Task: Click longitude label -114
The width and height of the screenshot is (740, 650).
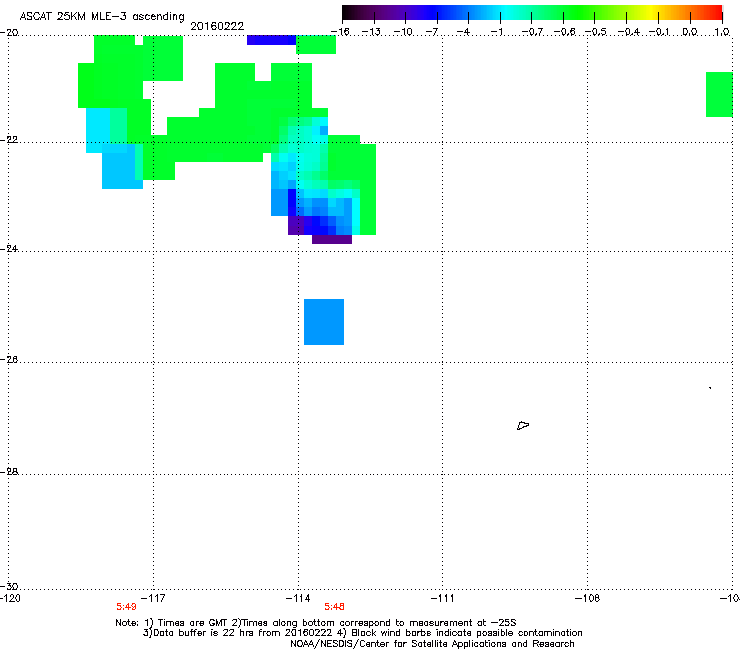Action: tap(298, 598)
